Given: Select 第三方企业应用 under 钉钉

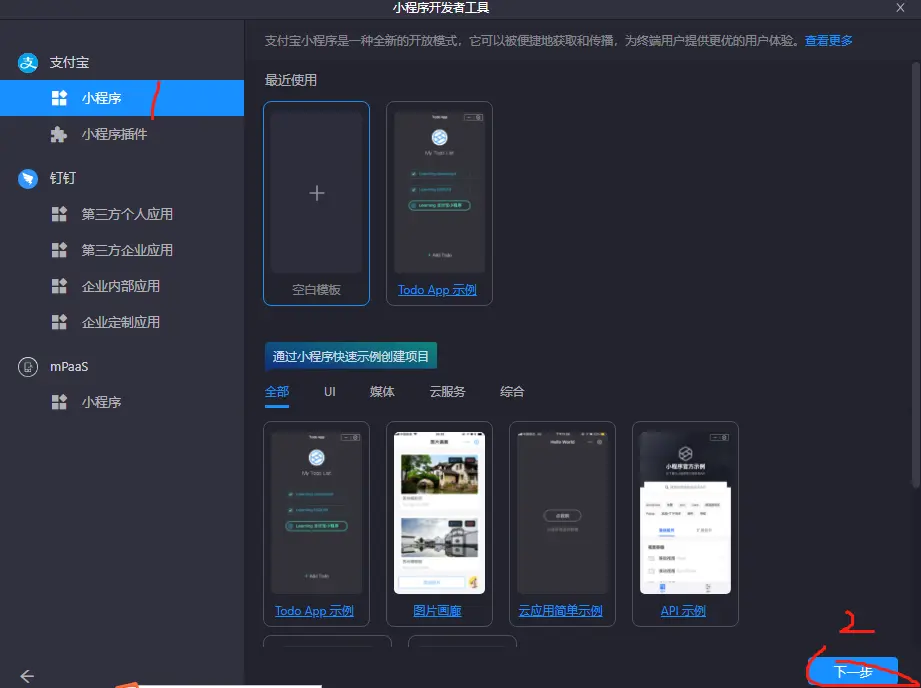Looking at the screenshot, I should click(x=122, y=250).
